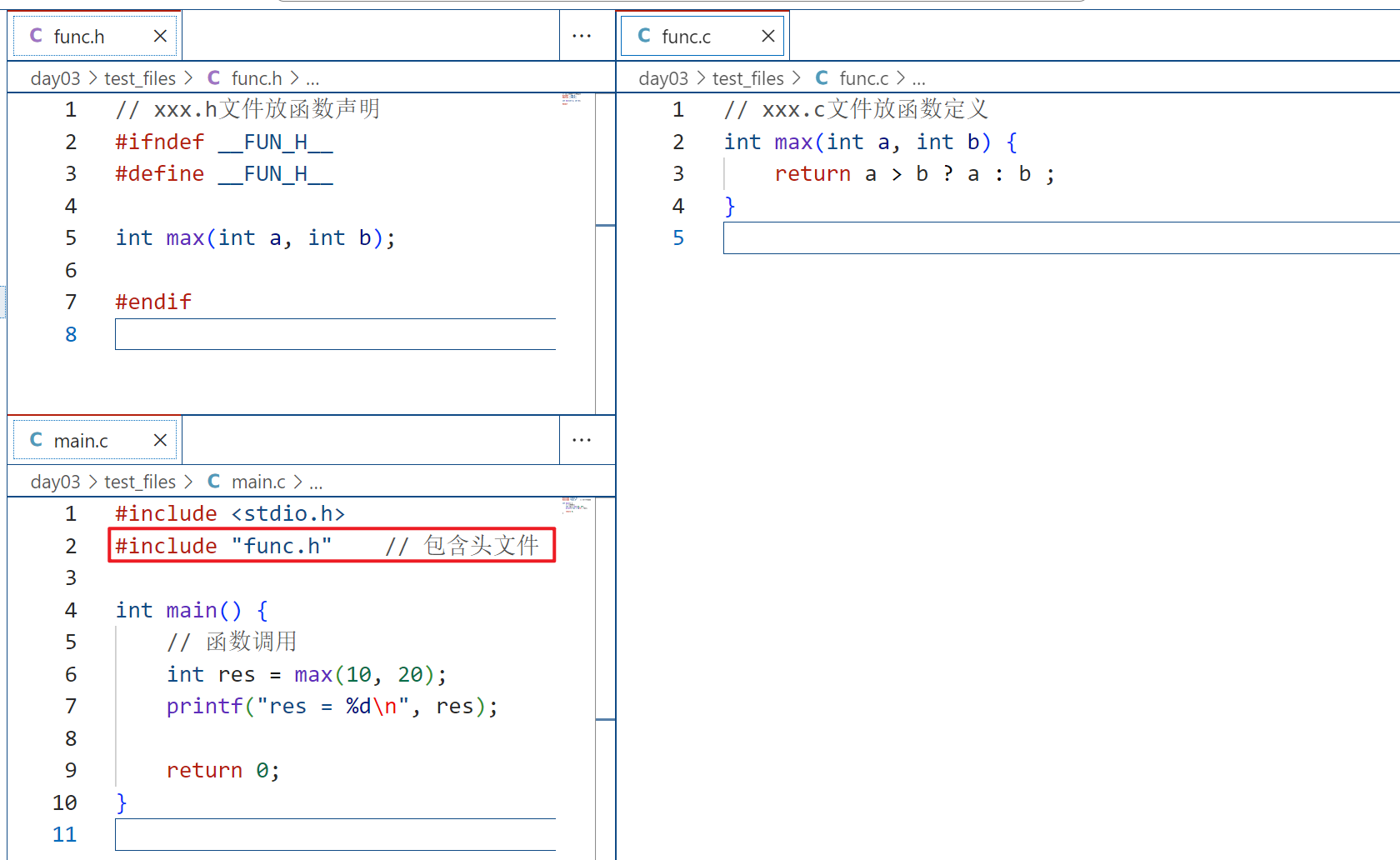Expand symbol breadcrumb ellipsis in func.c
The width and height of the screenshot is (1400, 860).
tap(919, 79)
